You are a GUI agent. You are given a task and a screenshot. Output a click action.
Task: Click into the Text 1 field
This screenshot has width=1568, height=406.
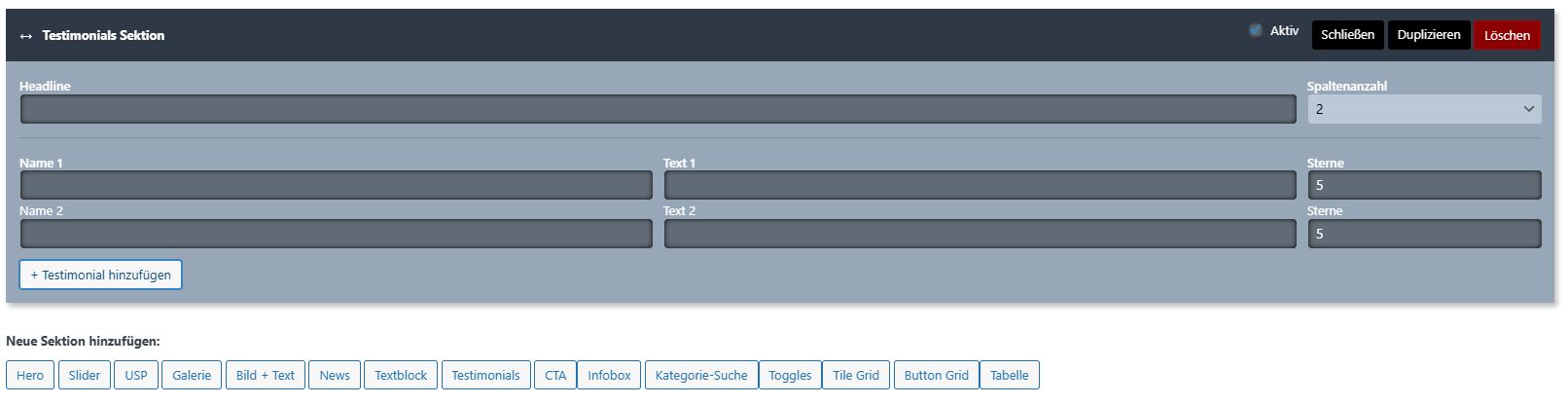coord(980,185)
